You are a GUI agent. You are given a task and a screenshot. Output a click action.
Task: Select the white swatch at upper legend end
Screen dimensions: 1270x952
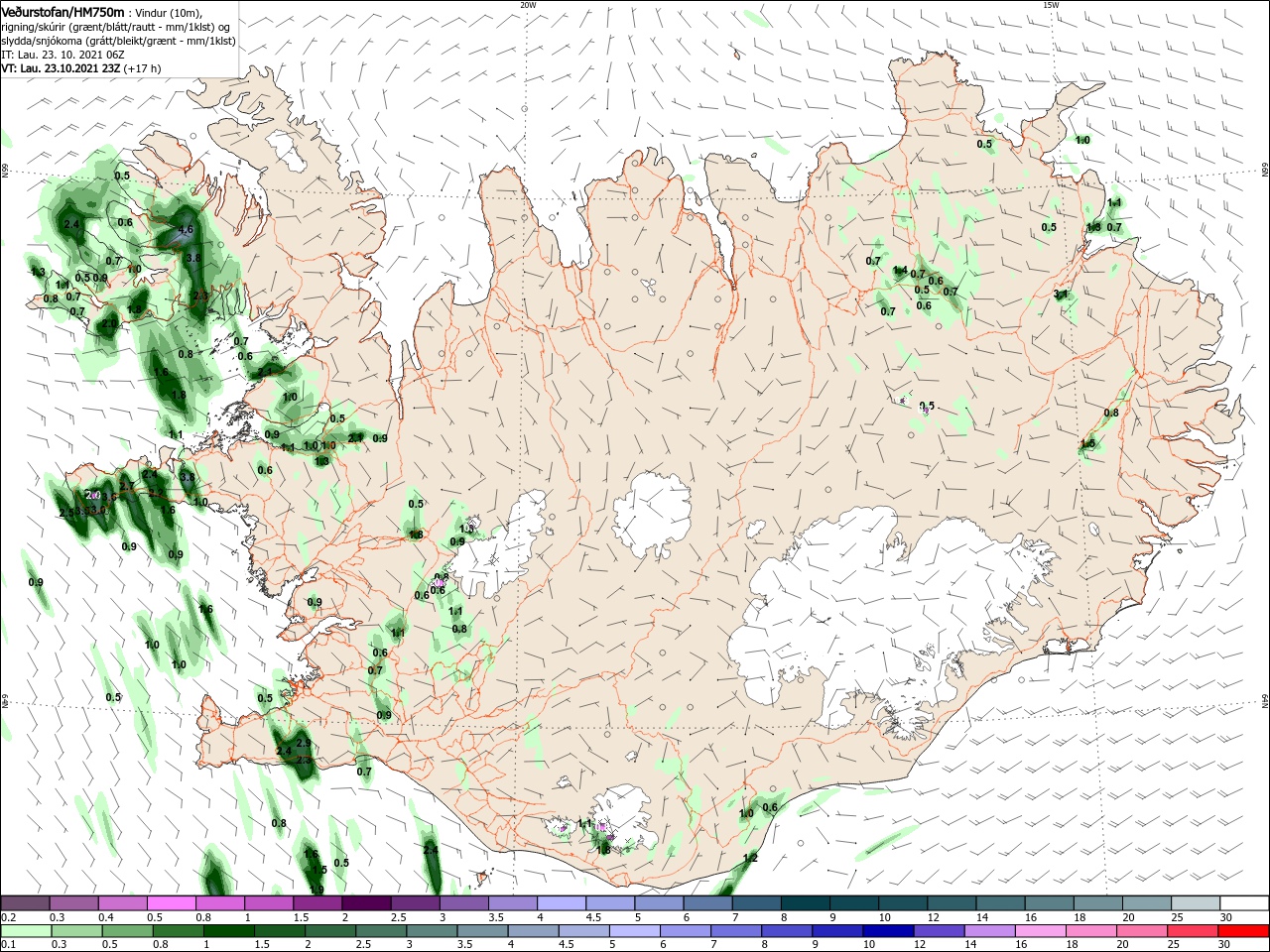tap(1244, 902)
